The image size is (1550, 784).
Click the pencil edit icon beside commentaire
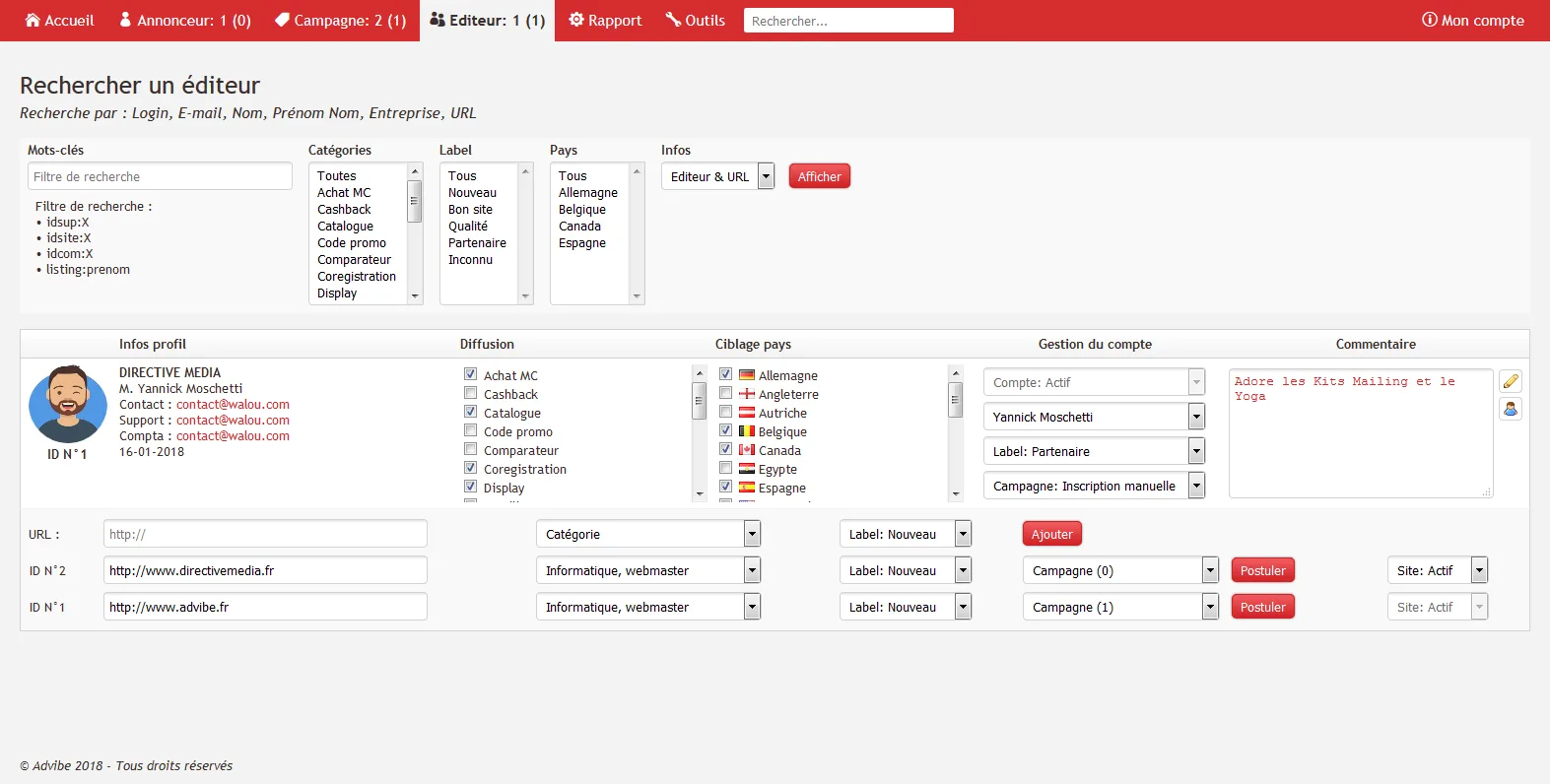pos(1511,381)
